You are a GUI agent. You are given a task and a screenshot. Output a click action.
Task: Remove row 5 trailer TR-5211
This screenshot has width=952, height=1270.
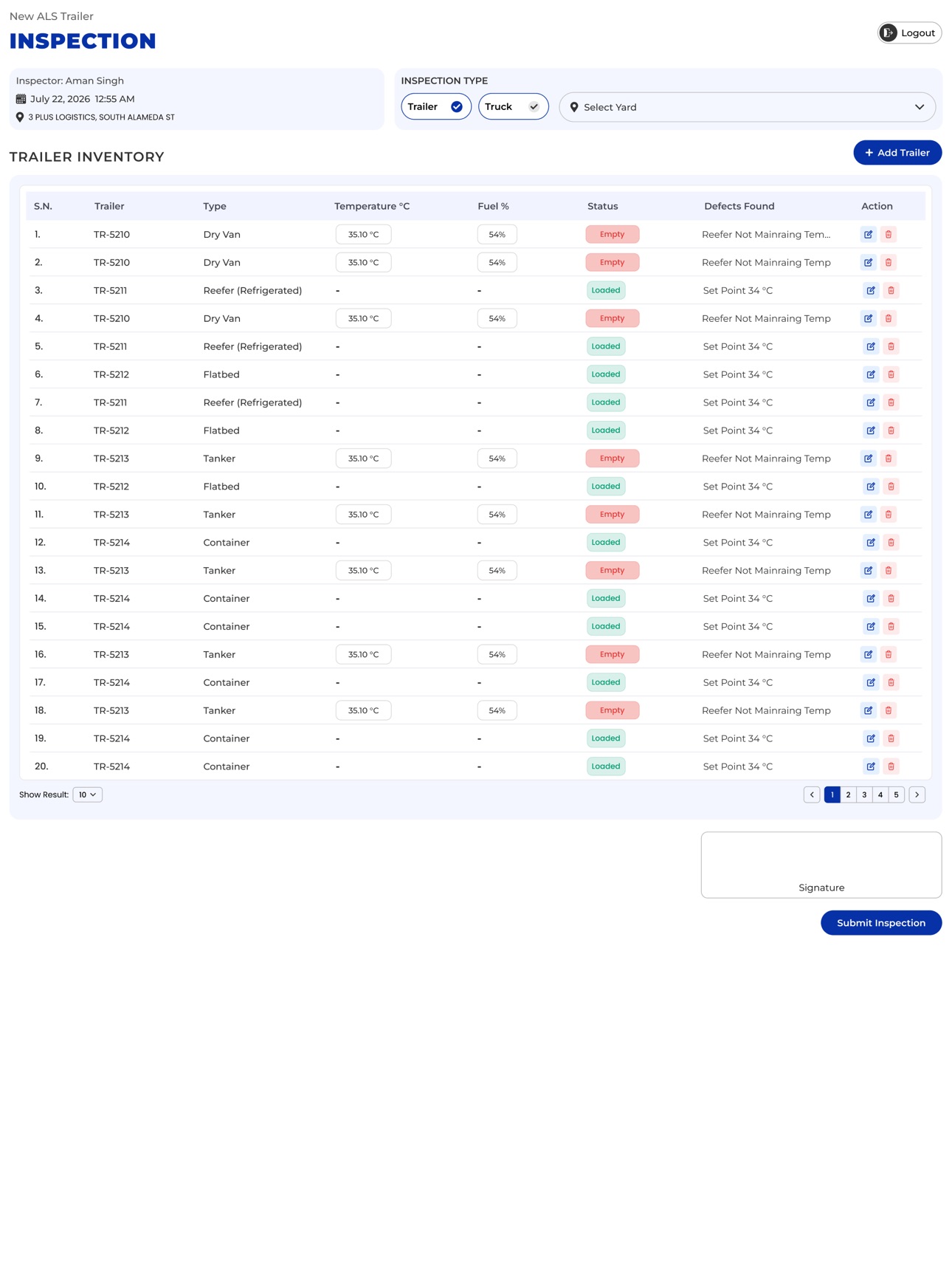pyautogui.click(x=891, y=346)
